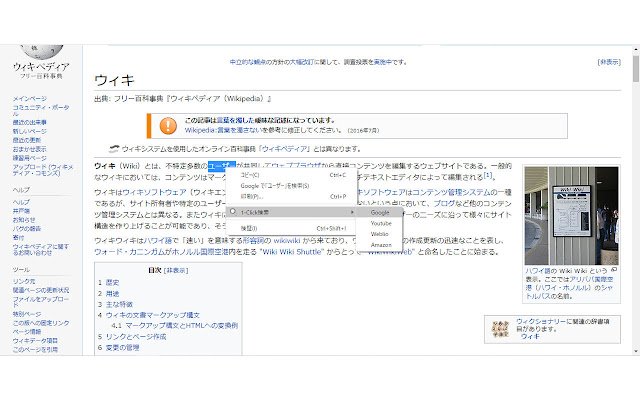Open この版への固定リンク tools link
This screenshot has height=400, width=640.
click(x=41, y=323)
